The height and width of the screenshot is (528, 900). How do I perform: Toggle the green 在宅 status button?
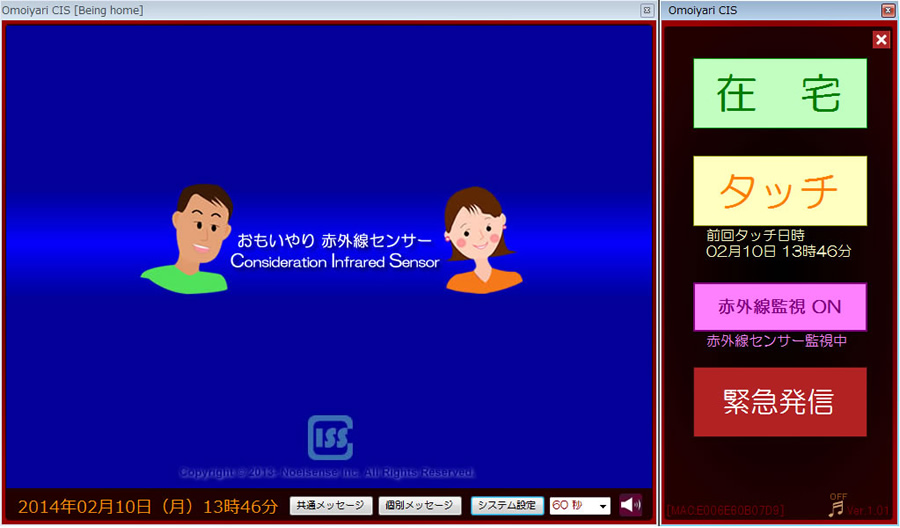(x=780, y=93)
